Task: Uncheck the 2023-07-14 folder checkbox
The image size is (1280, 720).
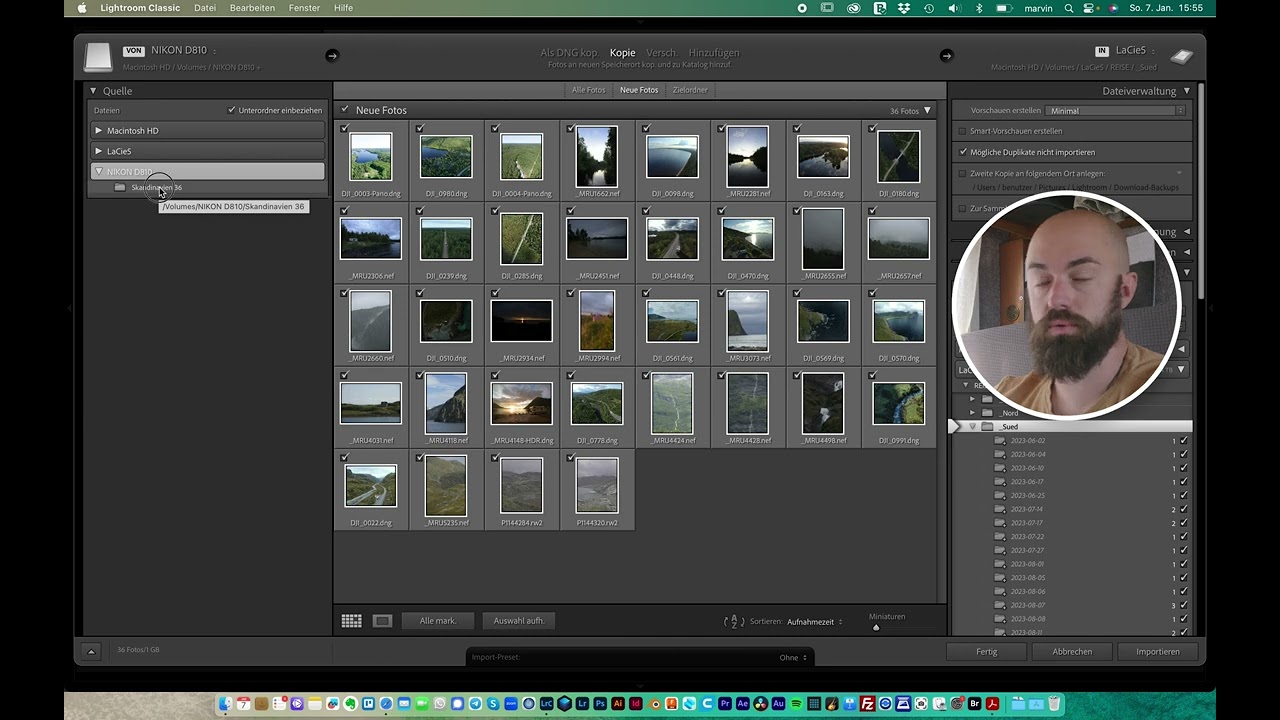Action: coord(1184,509)
